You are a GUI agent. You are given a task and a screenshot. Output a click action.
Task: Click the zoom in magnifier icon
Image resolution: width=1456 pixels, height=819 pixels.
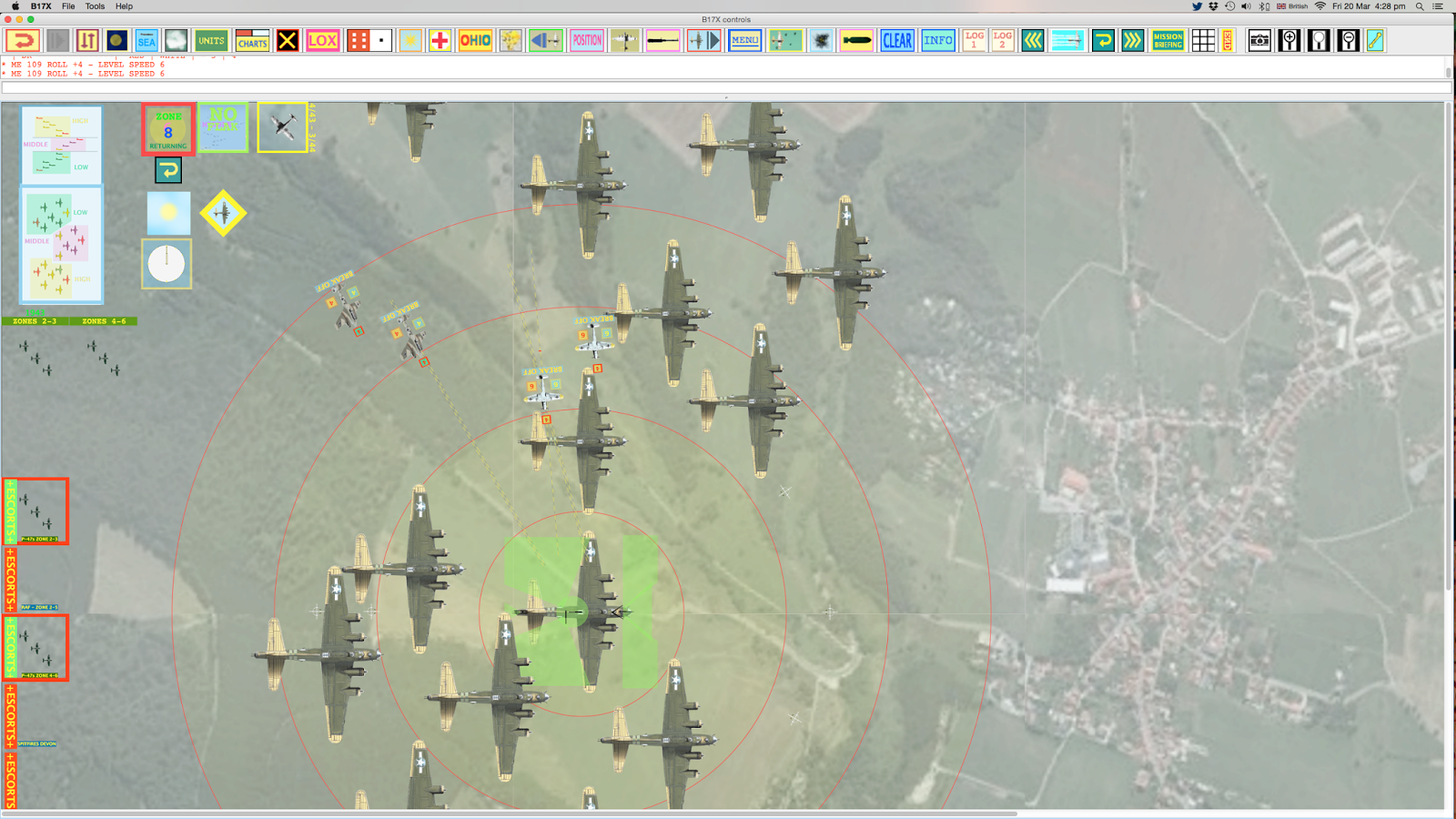1289,40
